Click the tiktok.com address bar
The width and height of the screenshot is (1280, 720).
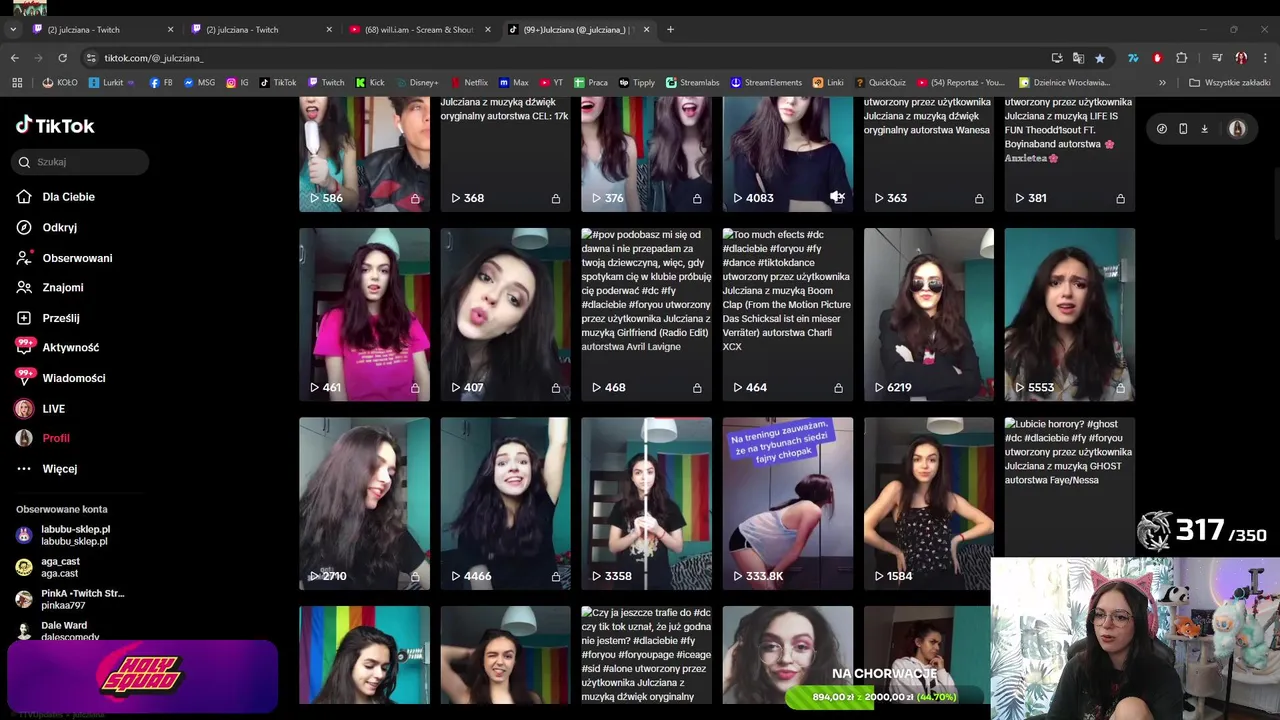[x=560, y=58]
